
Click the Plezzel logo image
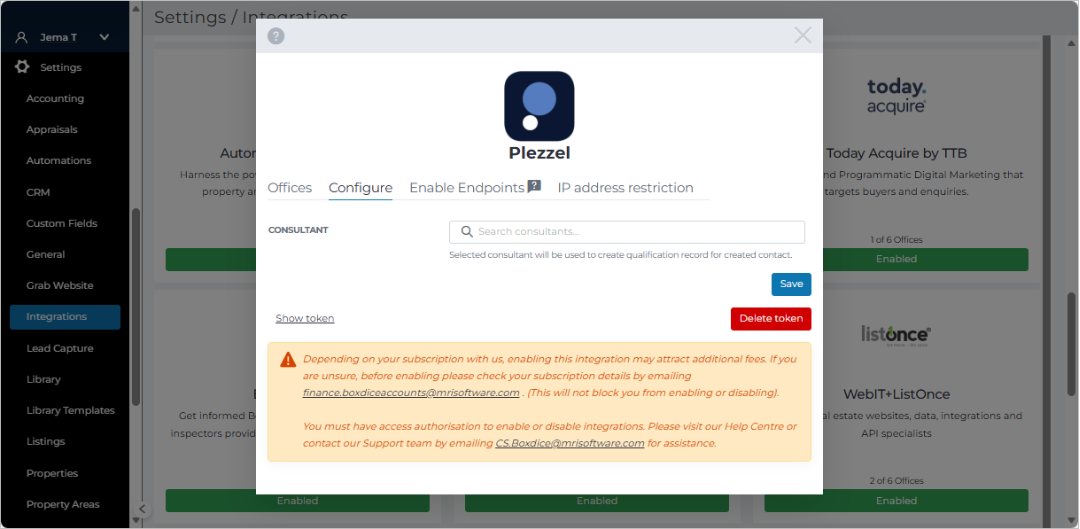click(x=539, y=106)
